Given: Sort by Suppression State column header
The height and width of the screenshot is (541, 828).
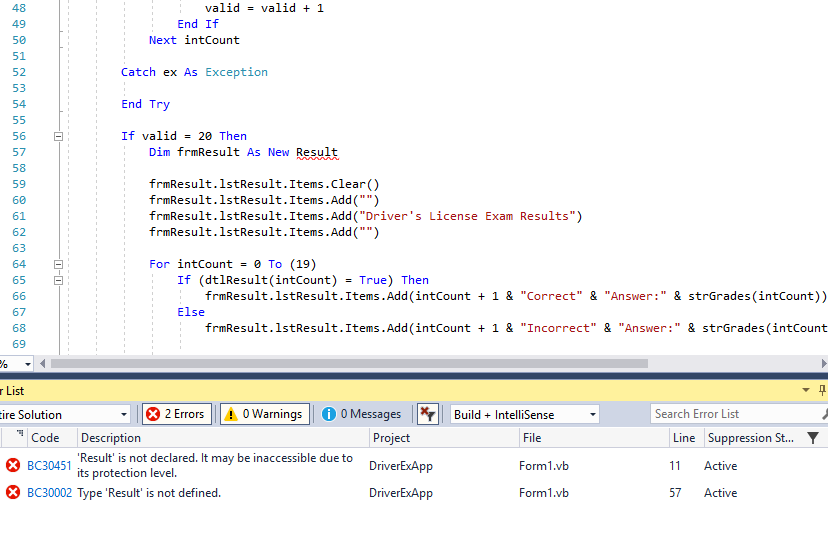Looking at the screenshot, I should (750, 438).
